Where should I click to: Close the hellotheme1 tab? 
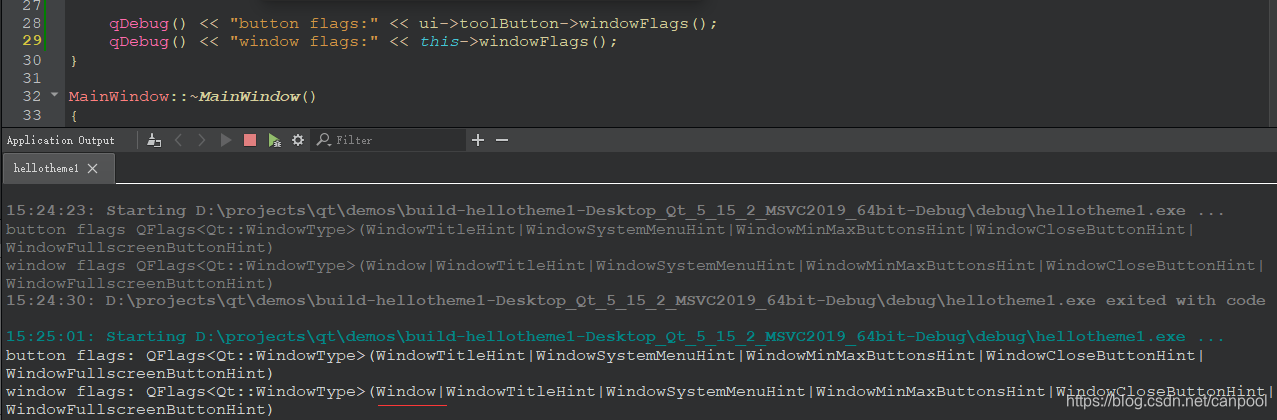(x=93, y=169)
